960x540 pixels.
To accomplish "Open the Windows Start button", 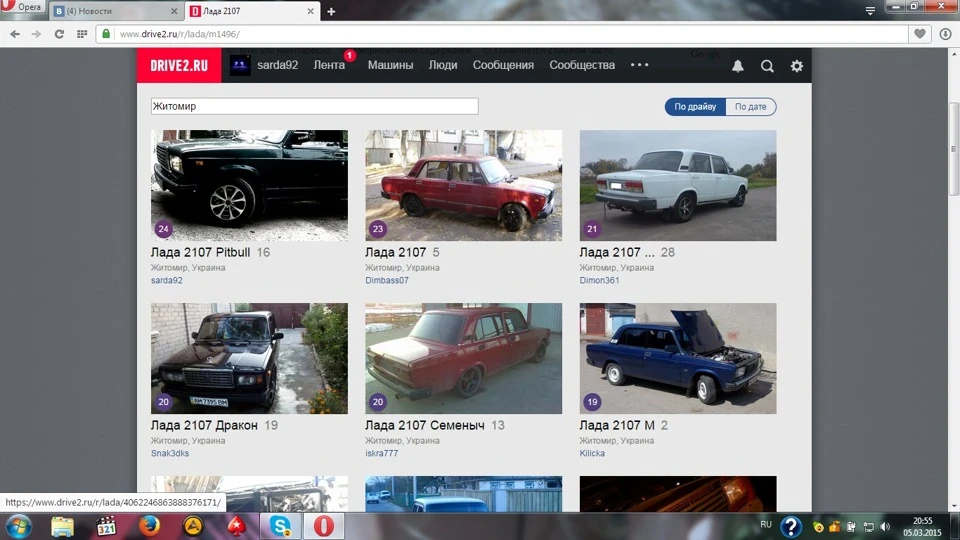I will click(18, 527).
